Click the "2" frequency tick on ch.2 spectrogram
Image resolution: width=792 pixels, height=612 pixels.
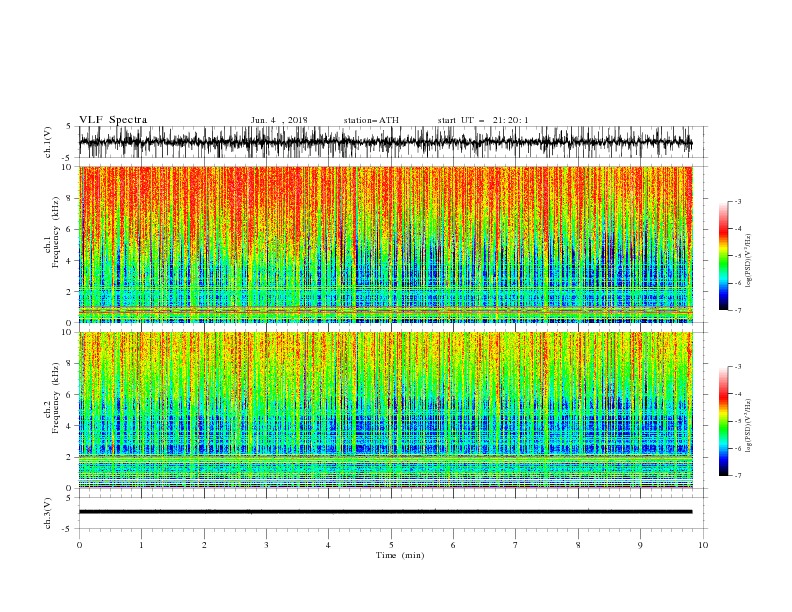click(70, 457)
